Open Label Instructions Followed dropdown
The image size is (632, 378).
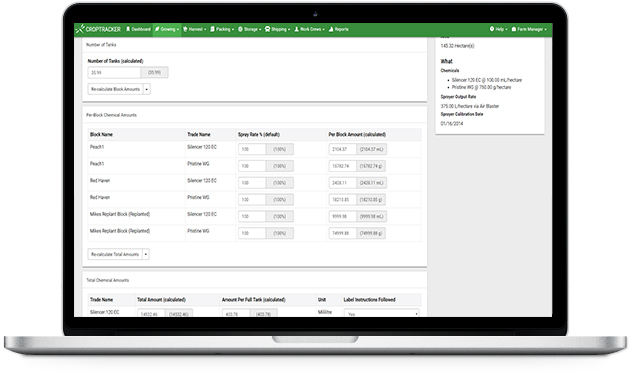pos(381,313)
